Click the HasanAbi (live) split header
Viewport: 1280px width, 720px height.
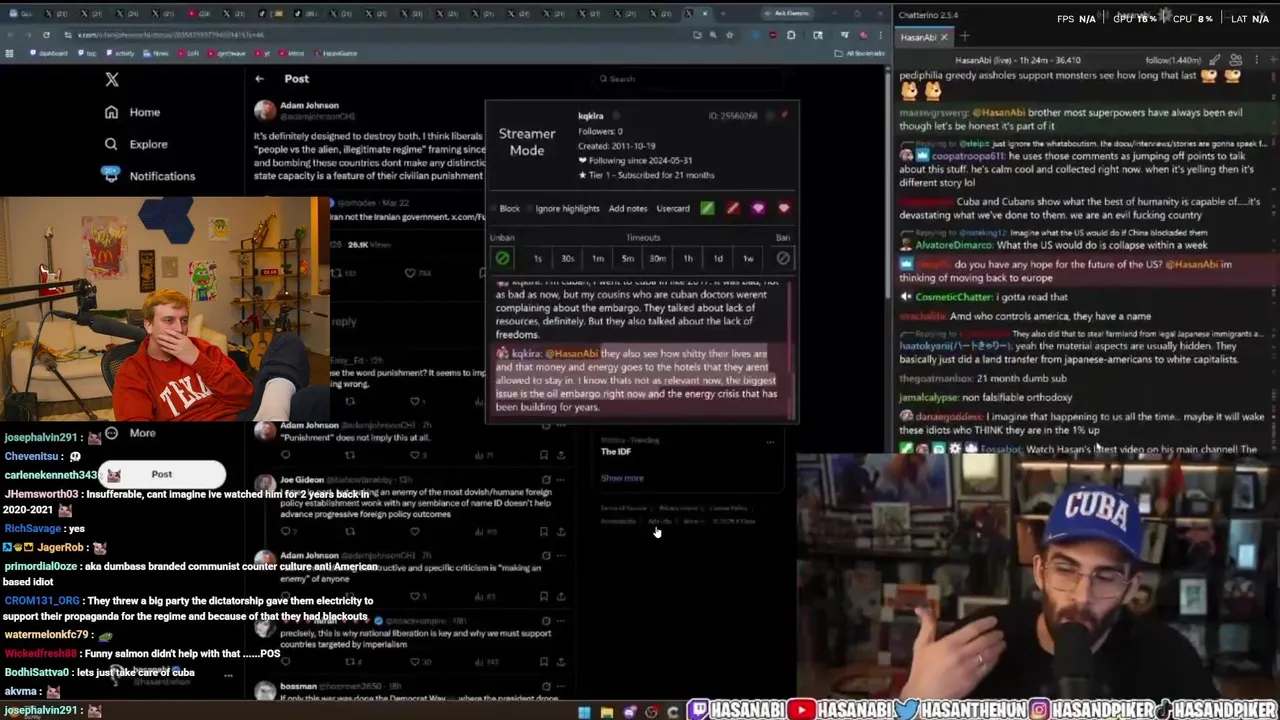(x=1017, y=61)
